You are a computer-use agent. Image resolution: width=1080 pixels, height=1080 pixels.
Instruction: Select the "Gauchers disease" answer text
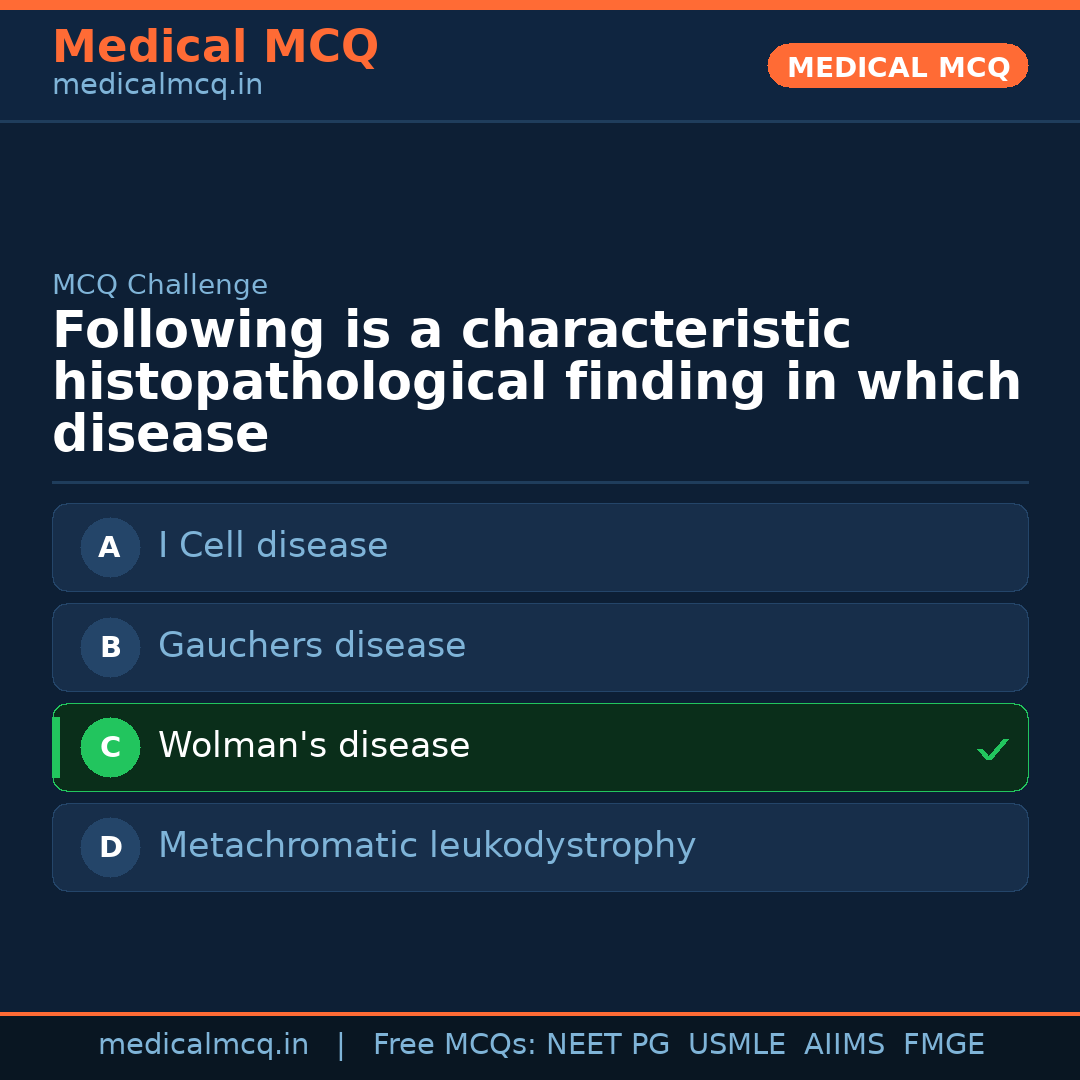pyautogui.click(x=312, y=646)
